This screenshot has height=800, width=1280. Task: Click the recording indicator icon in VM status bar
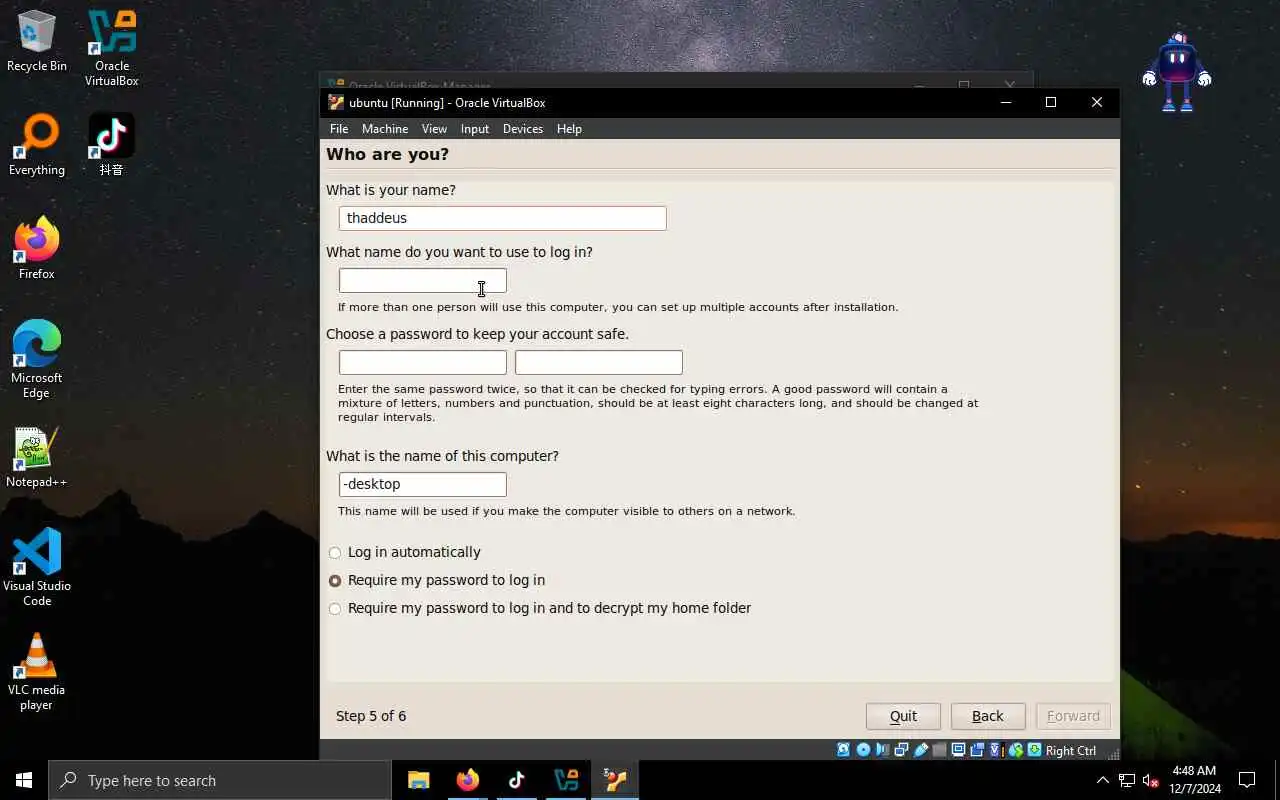(x=977, y=750)
